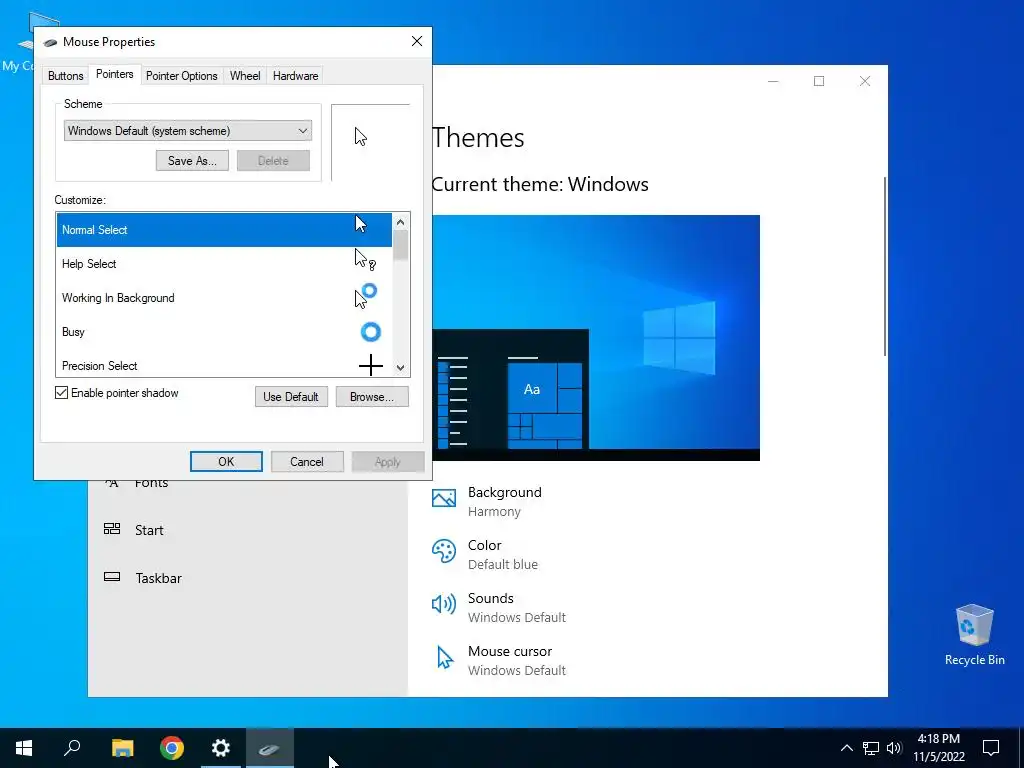Click the Mouse Properties taskbar icon

coord(270,748)
